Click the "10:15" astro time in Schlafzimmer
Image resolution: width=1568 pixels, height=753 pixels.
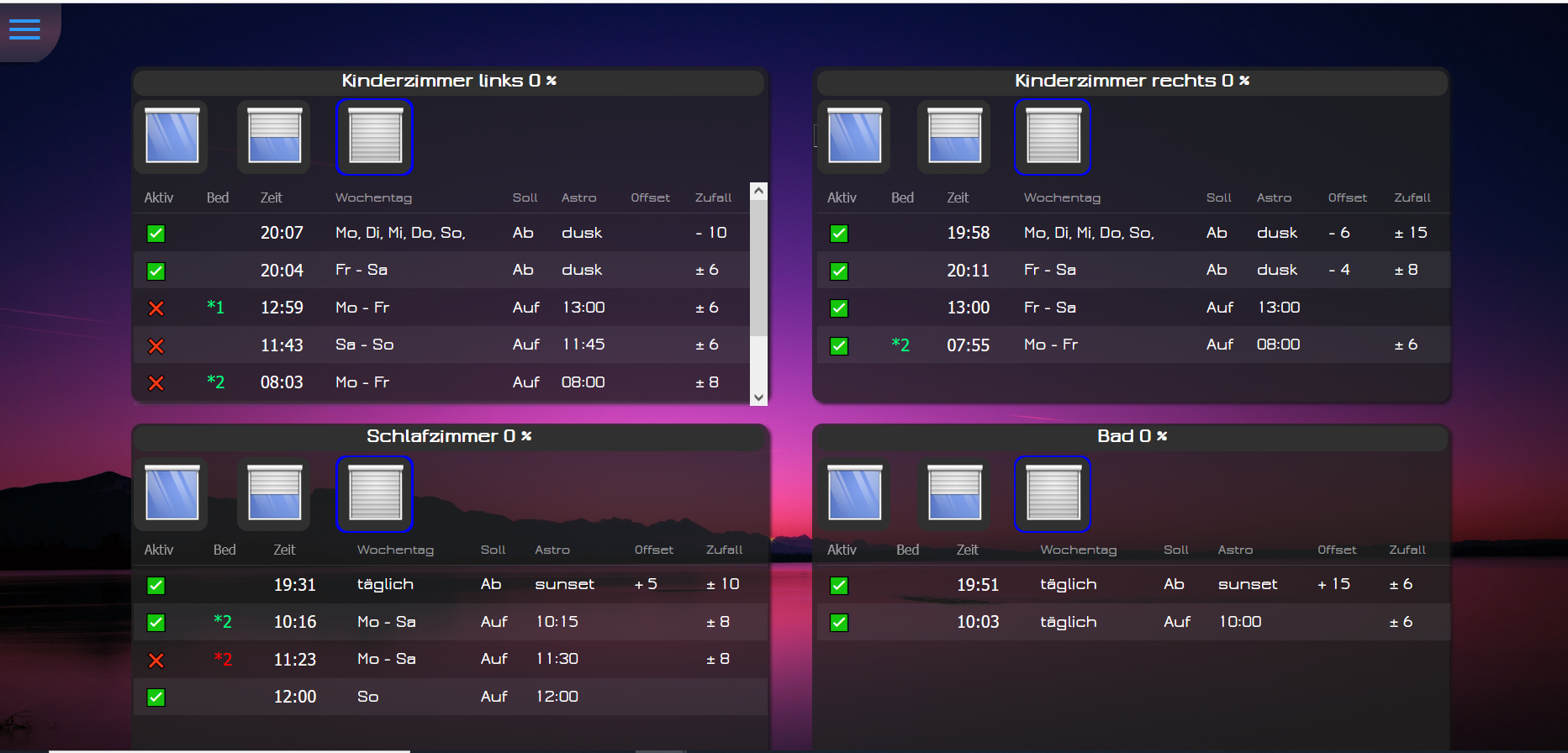coord(557,622)
